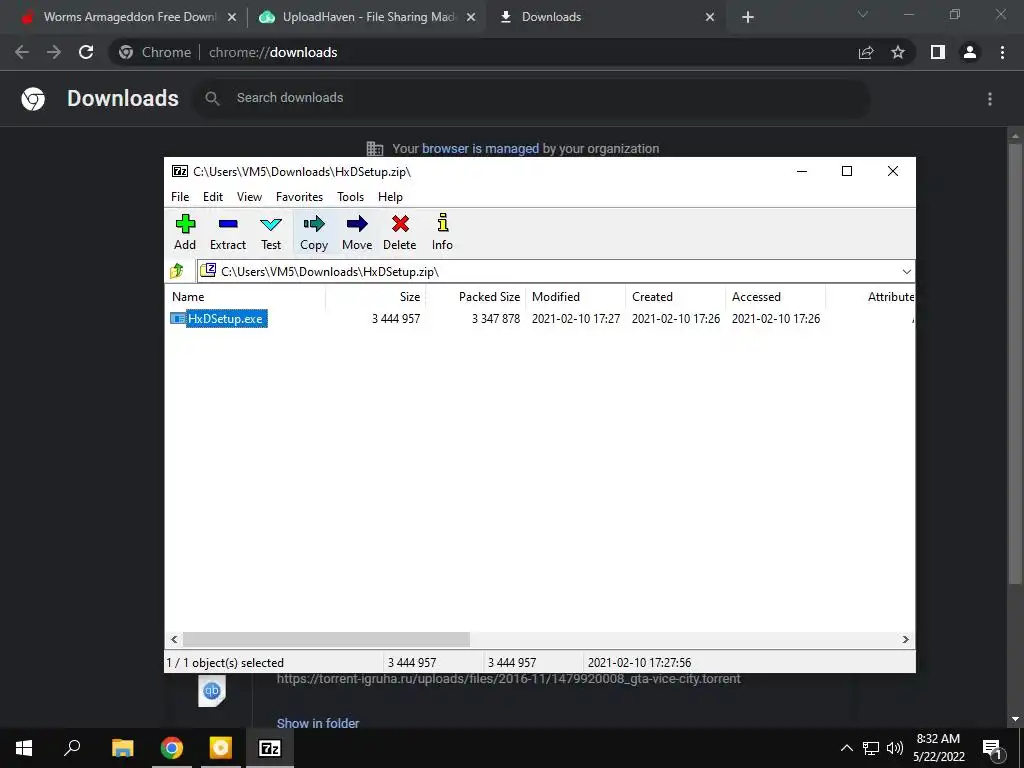Viewport: 1024px width, 768px height.
Task: Open the Chrome tab search chevron
Action: [863, 14]
